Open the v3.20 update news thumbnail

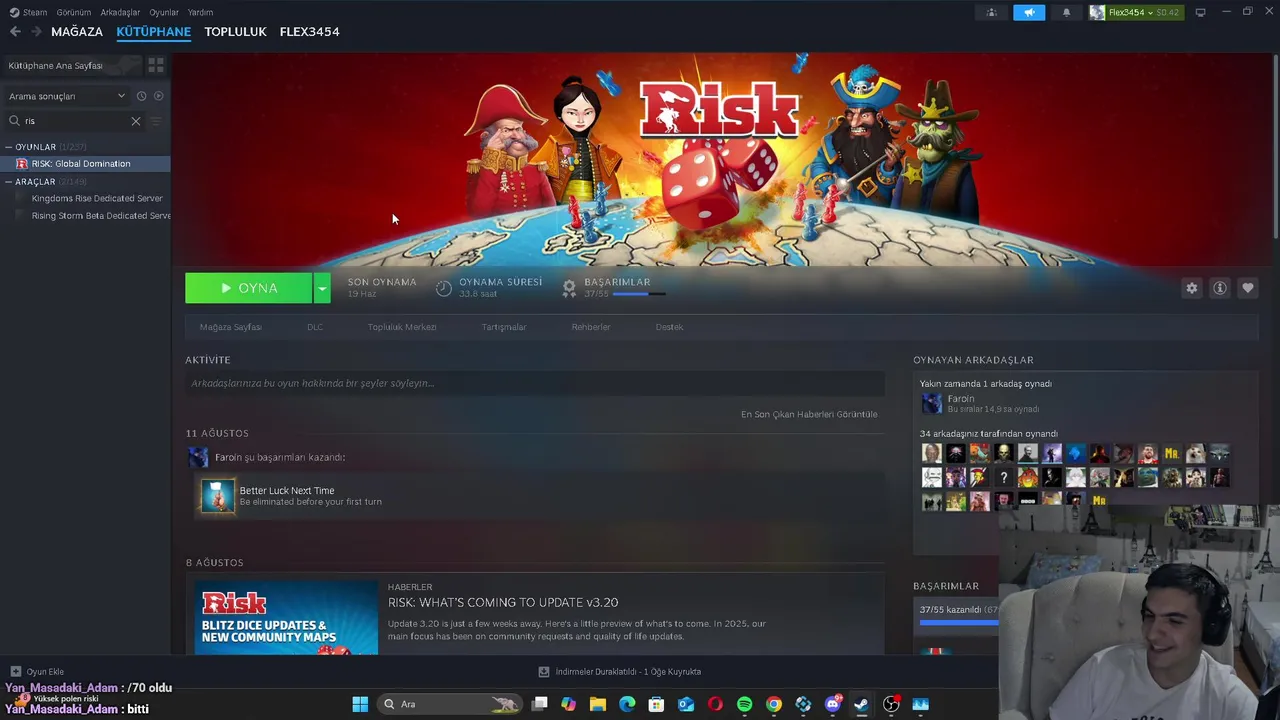point(286,617)
